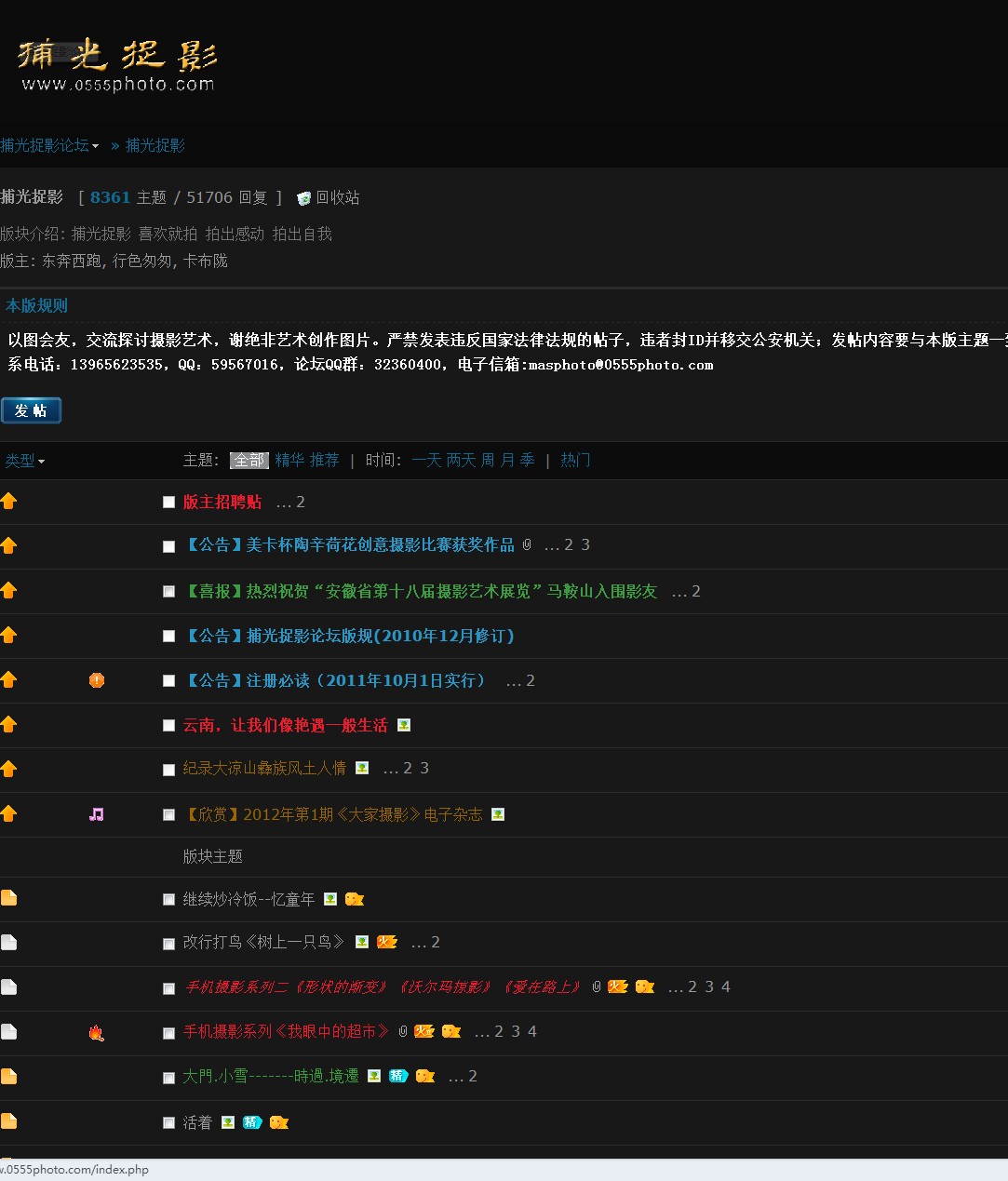This screenshot has height=1181, width=1008.
Task: Expand the 捕光捉影论坛 breadcrumb dropdown
Action: 49,145
